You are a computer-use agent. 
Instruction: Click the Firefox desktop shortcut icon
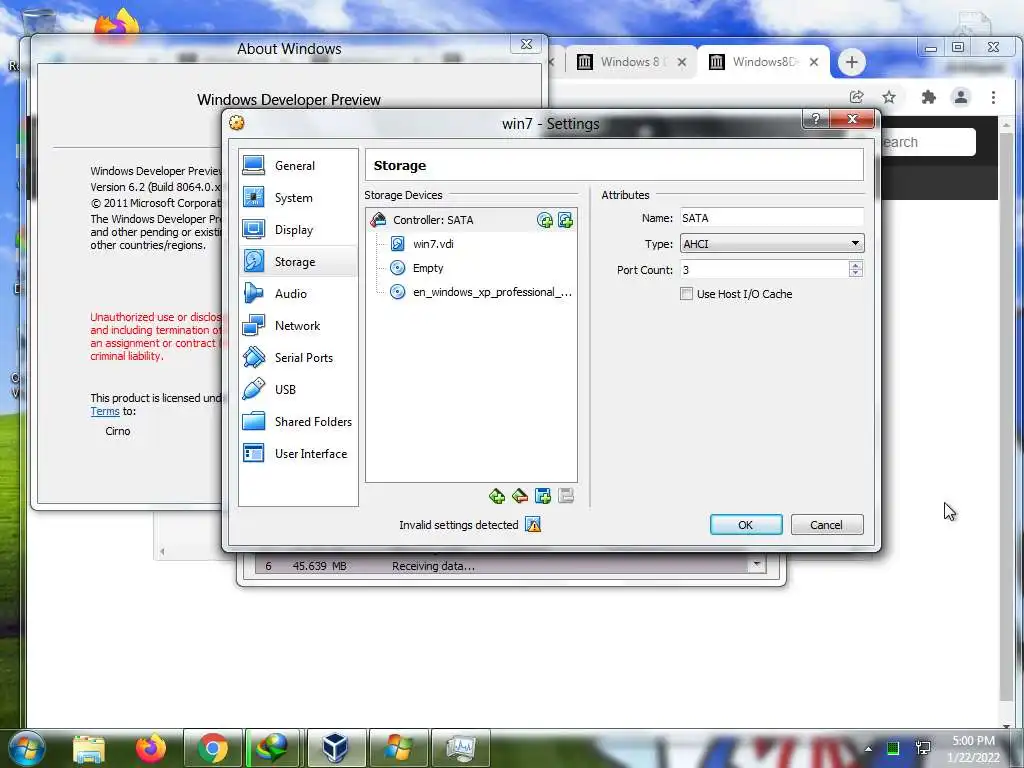(117, 25)
